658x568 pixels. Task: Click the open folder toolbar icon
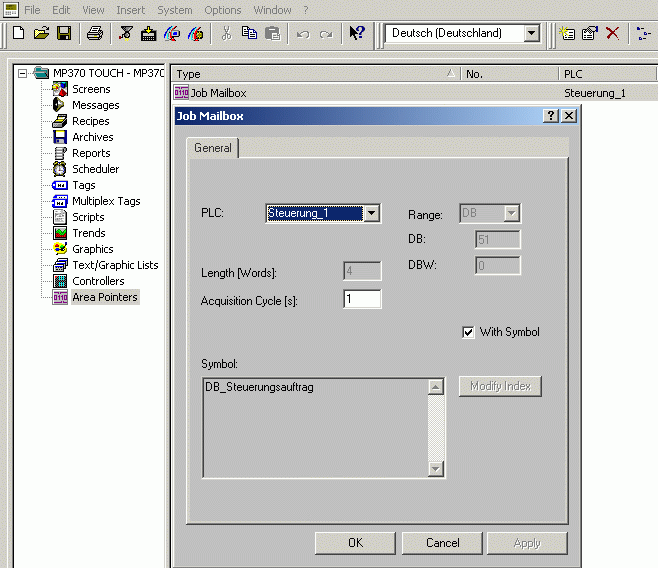pyautogui.click(x=41, y=33)
